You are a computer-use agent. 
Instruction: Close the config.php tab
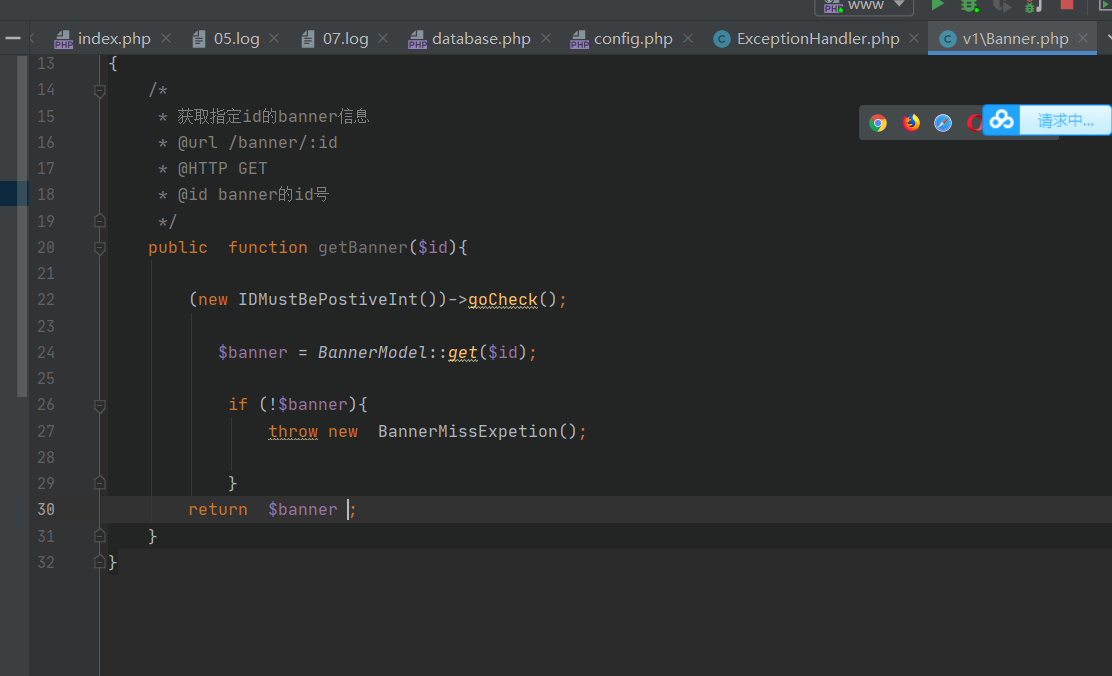[688, 38]
